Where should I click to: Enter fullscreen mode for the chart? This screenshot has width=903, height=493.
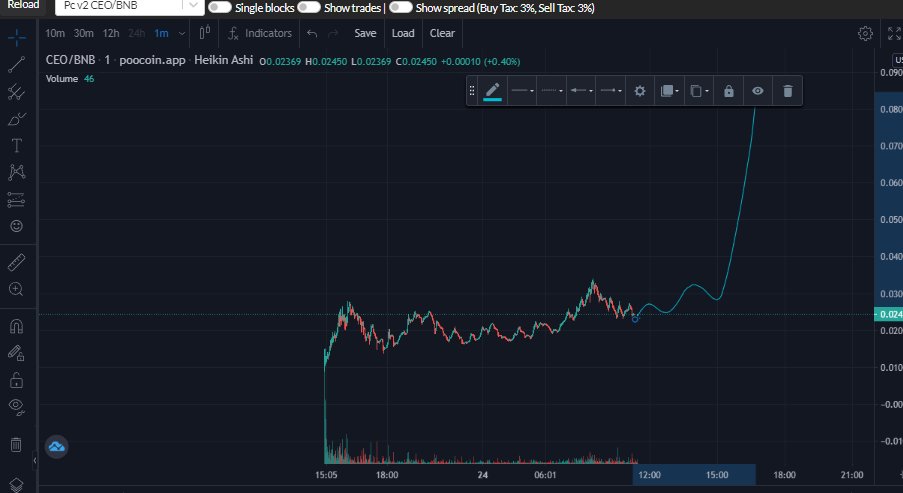pyautogui.click(x=894, y=33)
